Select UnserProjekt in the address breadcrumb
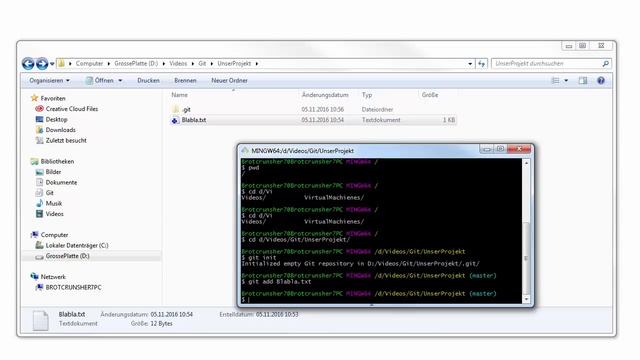The height and width of the screenshot is (360, 640). point(234,64)
